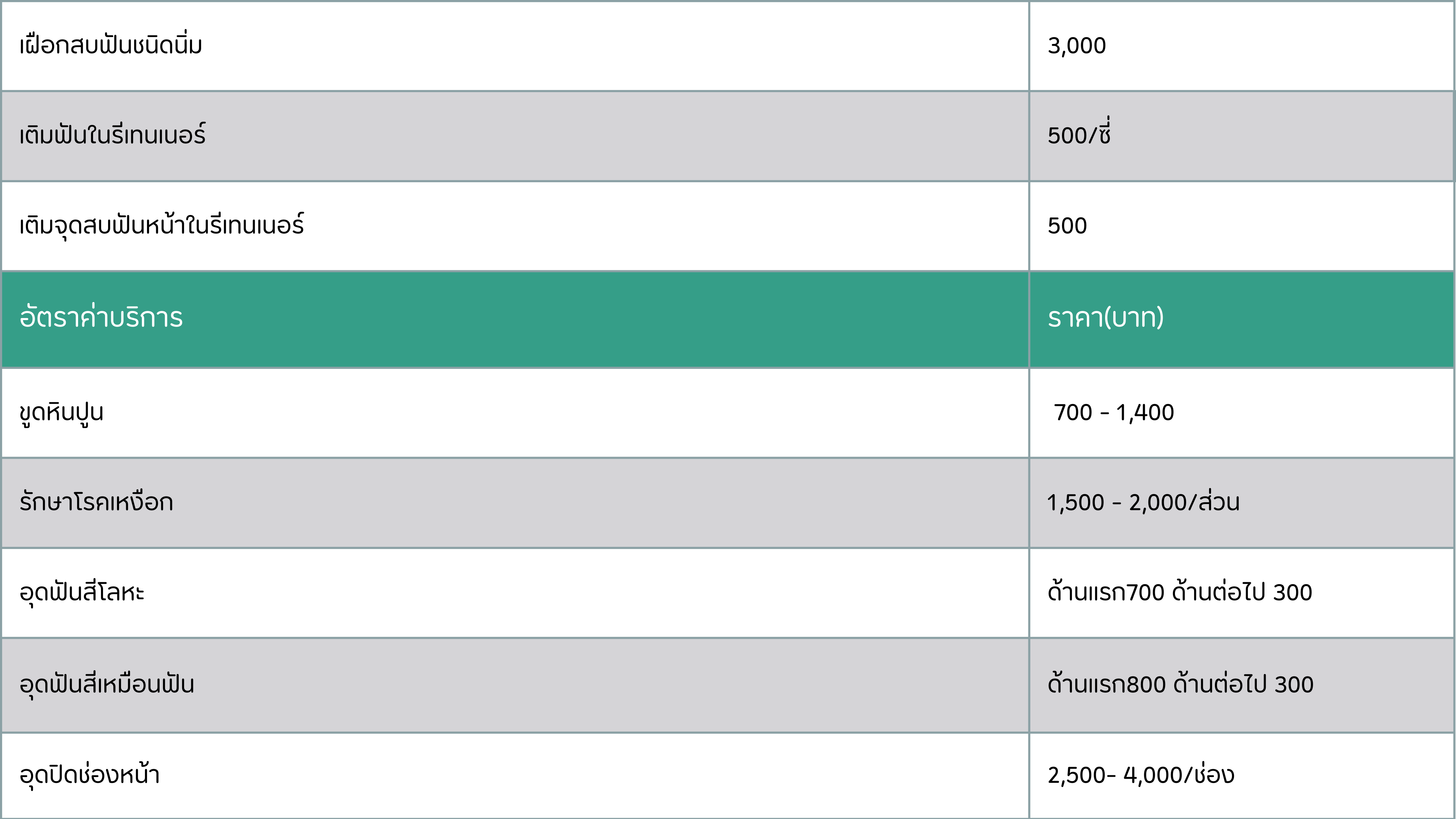
Task: Select the อุดฟันสีเหมือนฟัน service label
Action: click(x=107, y=685)
